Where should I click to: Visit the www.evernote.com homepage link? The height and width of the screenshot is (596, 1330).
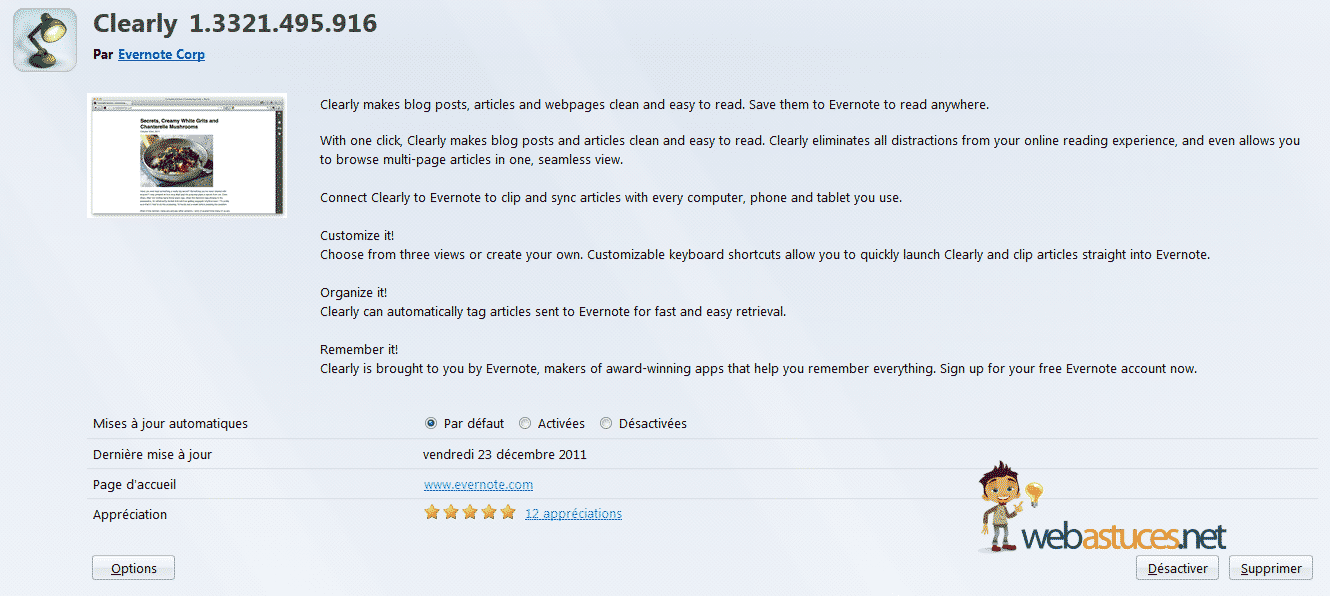tap(478, 485)
